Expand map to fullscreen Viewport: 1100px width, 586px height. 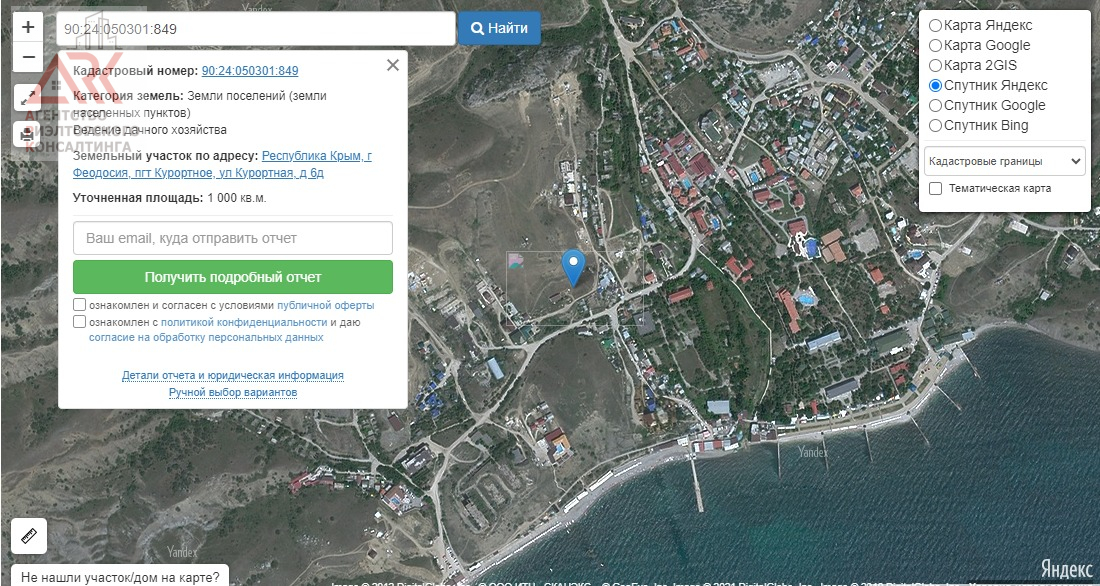[28, 97]
